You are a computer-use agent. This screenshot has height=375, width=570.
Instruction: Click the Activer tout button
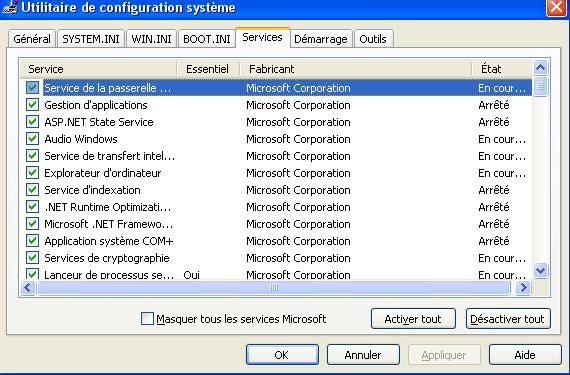pyautogui.click(x=413, y=319)
